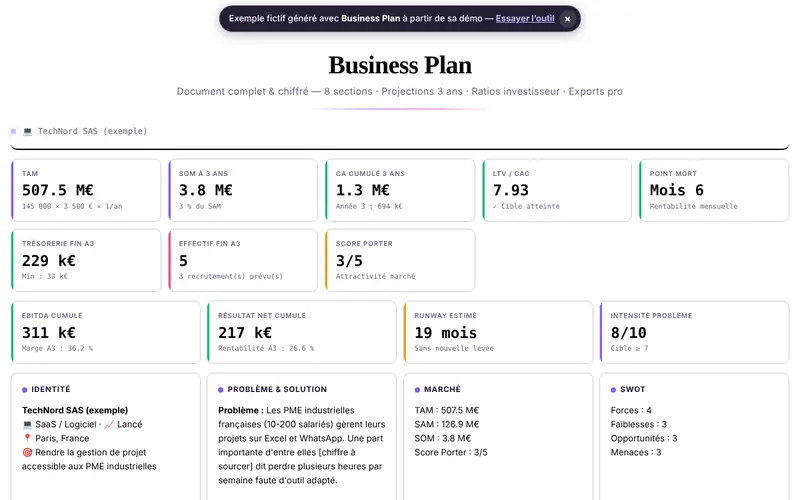Open the Intensité problème 8/10 card
This screenshot has width=800, height=500.
(694, 332)
